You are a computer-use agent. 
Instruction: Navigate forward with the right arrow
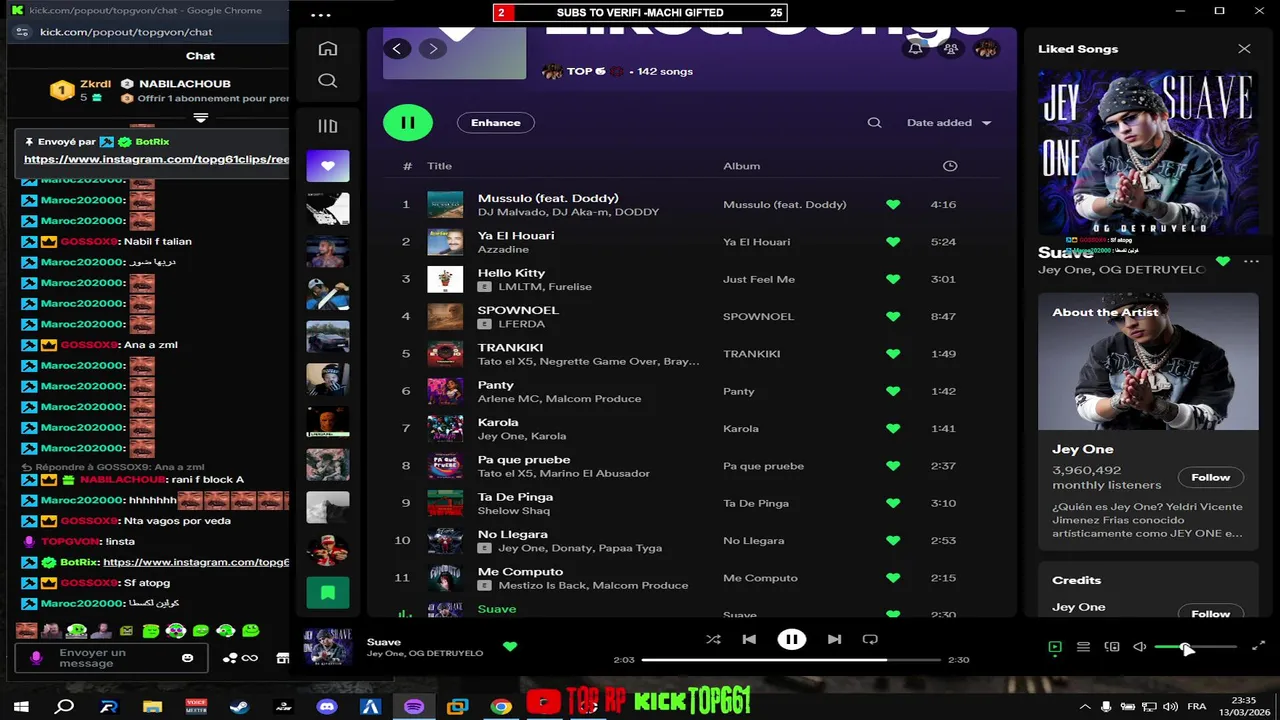pyautogui.click(x=432, y=48)
